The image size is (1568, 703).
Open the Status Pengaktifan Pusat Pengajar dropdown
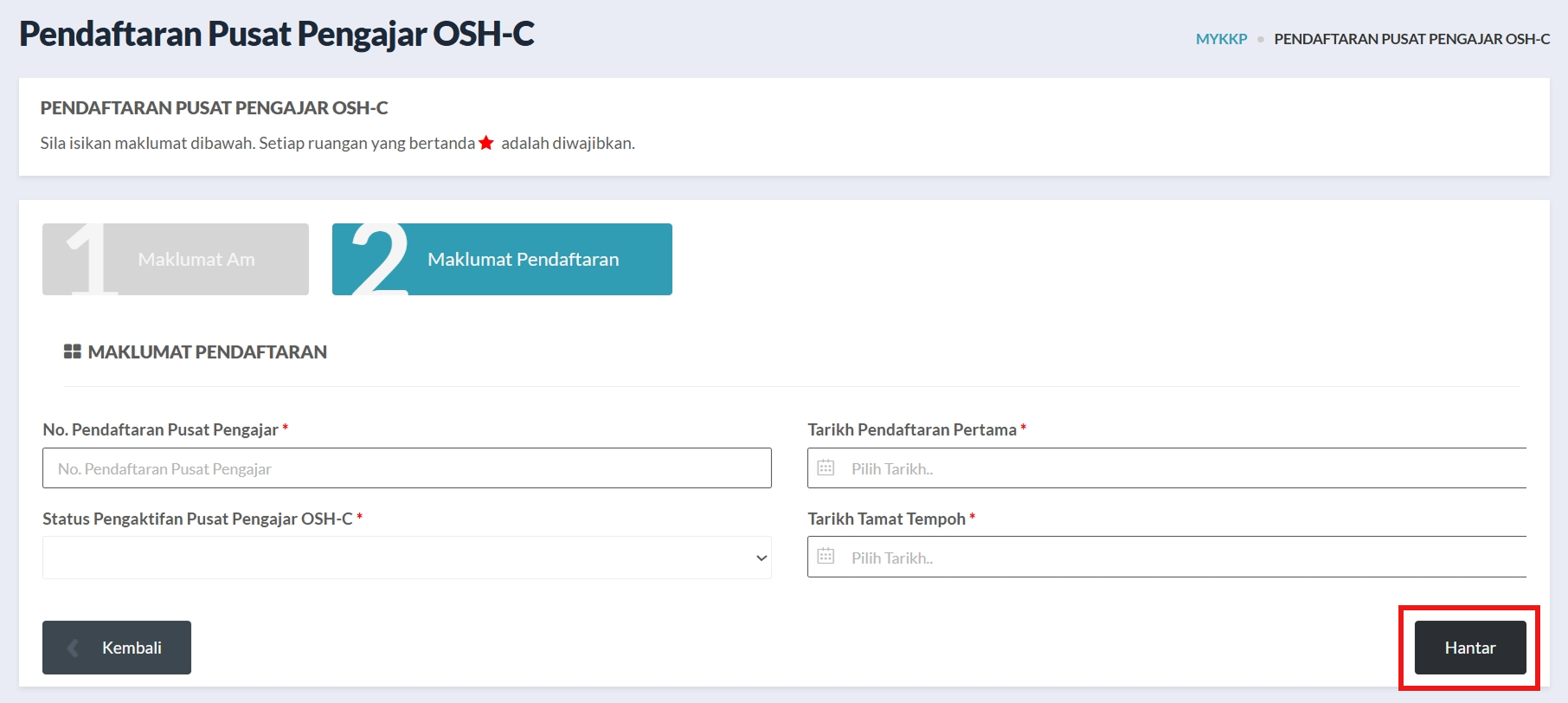(407, 558)
